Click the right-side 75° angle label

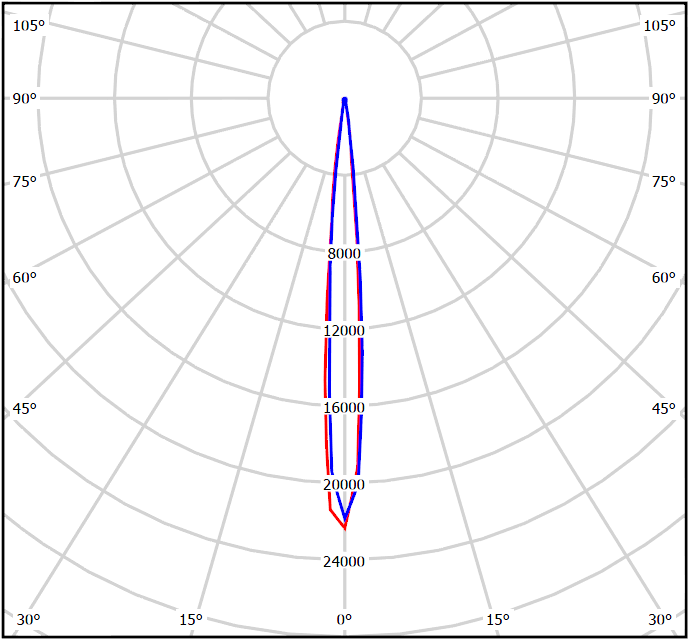coord(663,181)
